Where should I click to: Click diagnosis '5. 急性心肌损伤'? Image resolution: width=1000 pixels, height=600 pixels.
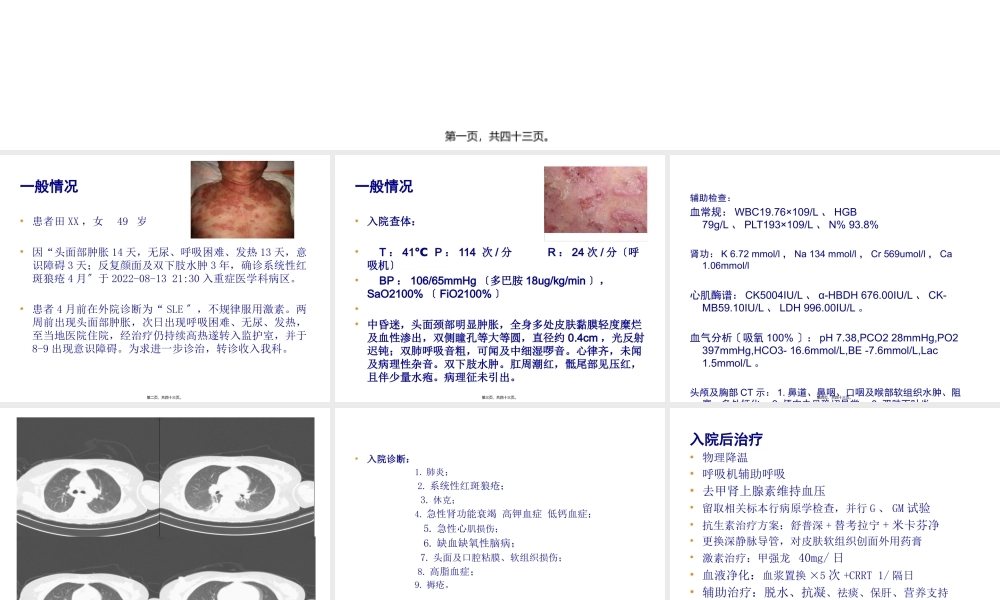coord(460,529)
